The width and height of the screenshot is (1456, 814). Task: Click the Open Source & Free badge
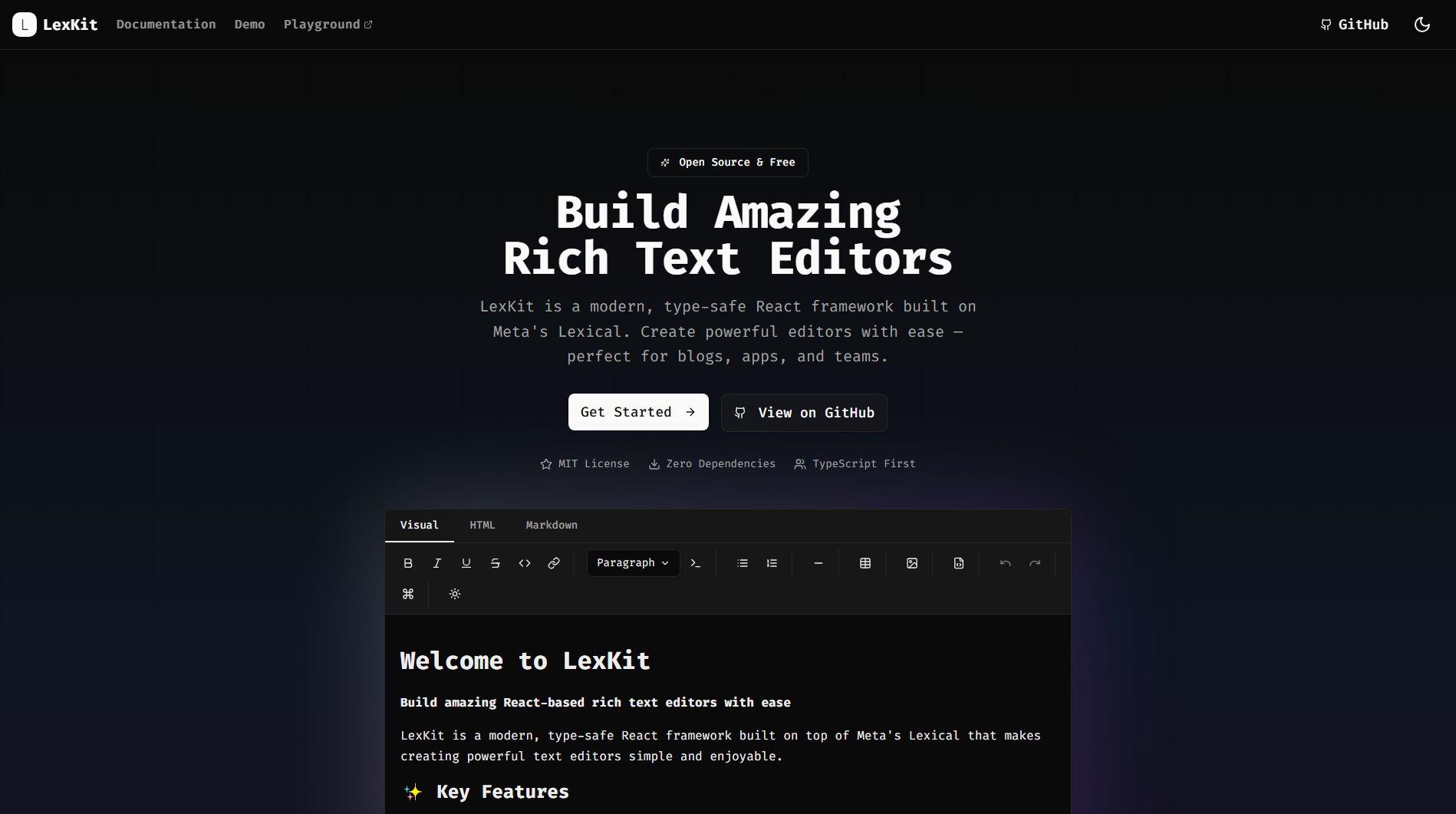(728, 163)
